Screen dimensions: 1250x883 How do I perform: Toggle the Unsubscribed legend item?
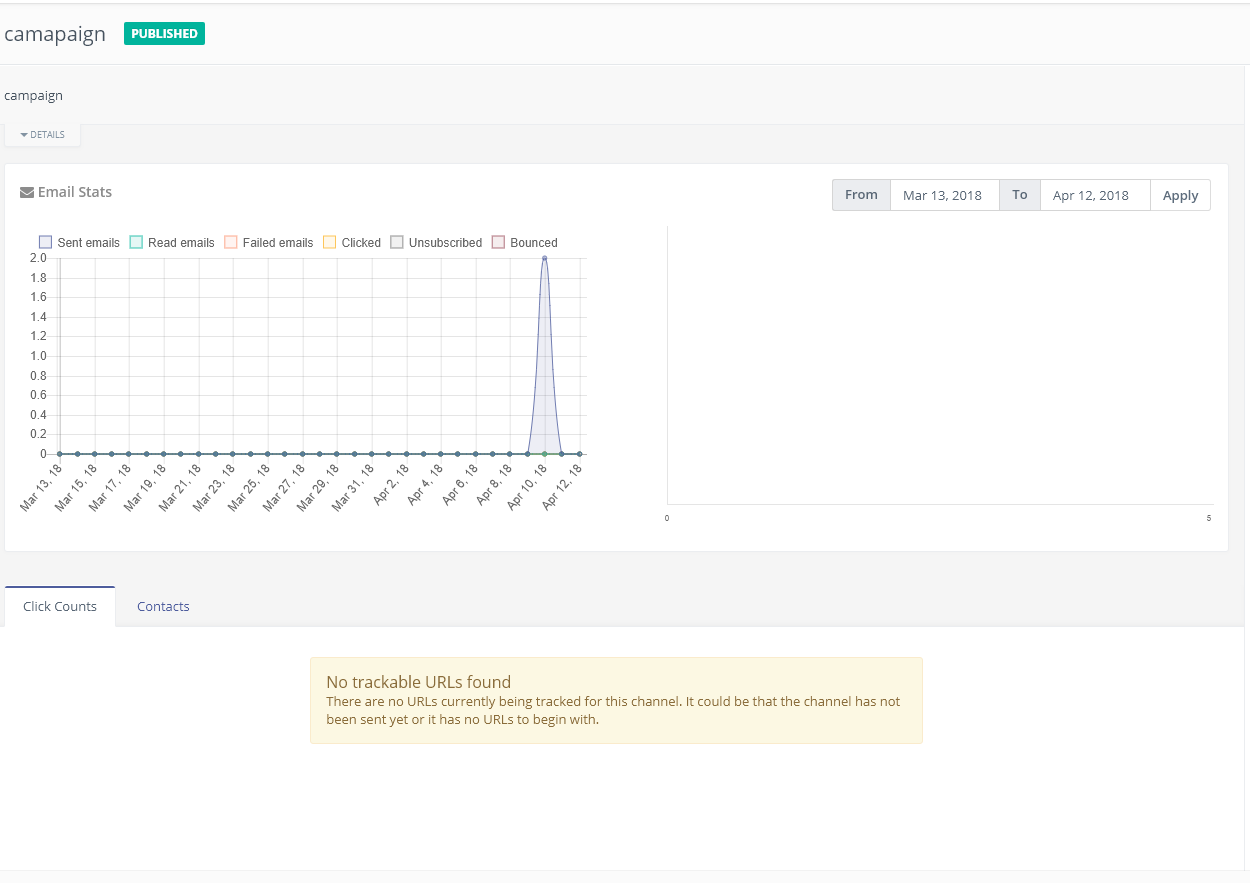tap(436, 242)
